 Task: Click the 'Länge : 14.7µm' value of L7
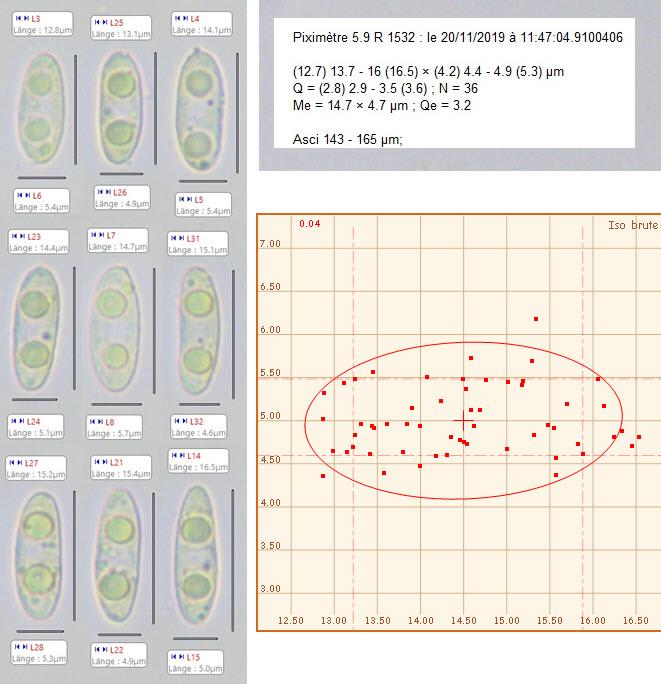click(118, 247)
